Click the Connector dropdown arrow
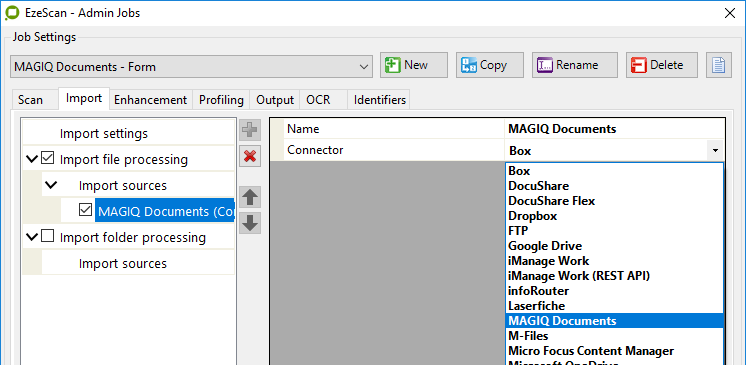 [x=715, y=150]
